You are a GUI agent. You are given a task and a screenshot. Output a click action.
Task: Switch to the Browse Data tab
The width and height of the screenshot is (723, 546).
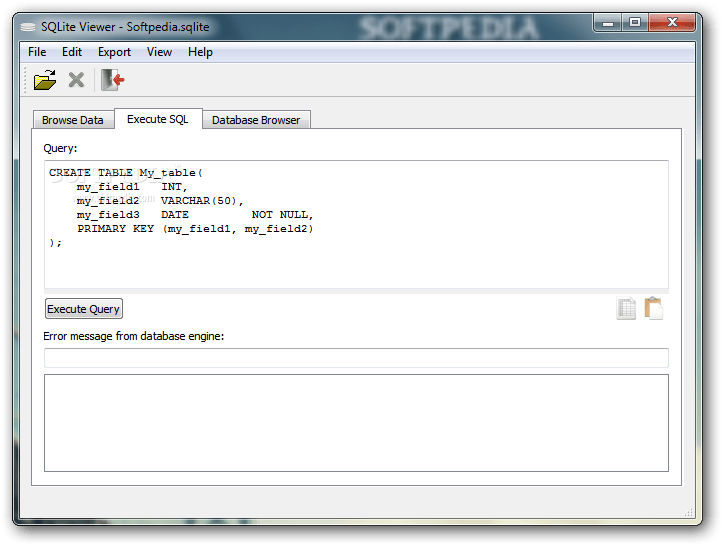(73, 120)
